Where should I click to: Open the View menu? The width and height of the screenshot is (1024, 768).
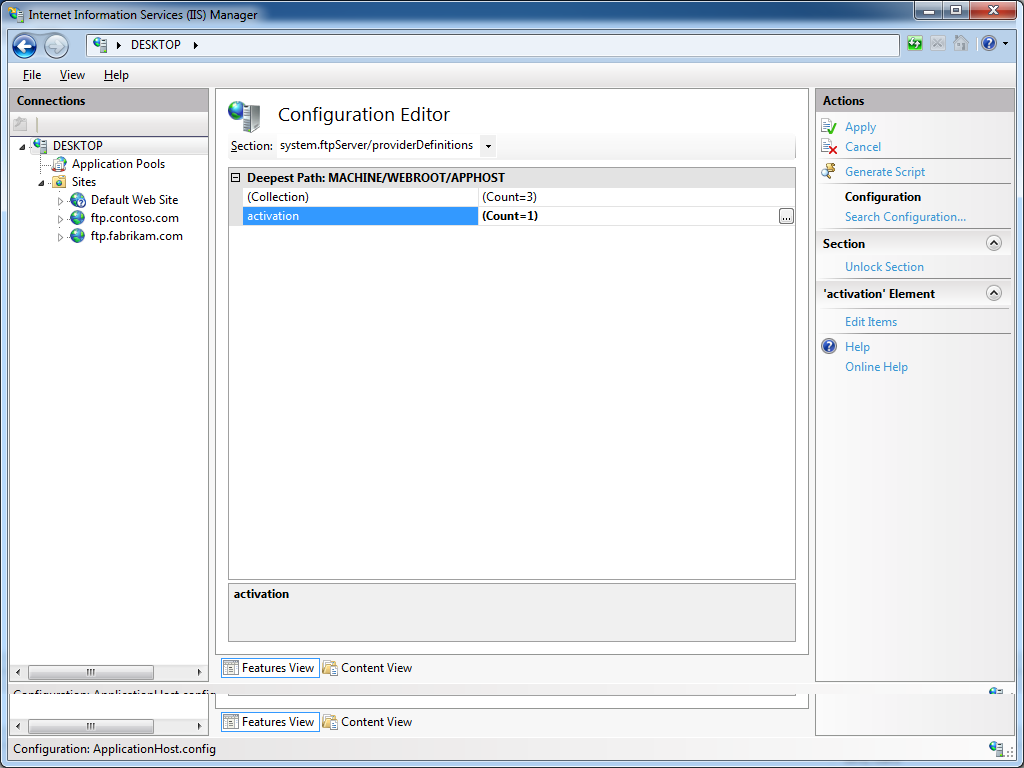tap(72, 75)
